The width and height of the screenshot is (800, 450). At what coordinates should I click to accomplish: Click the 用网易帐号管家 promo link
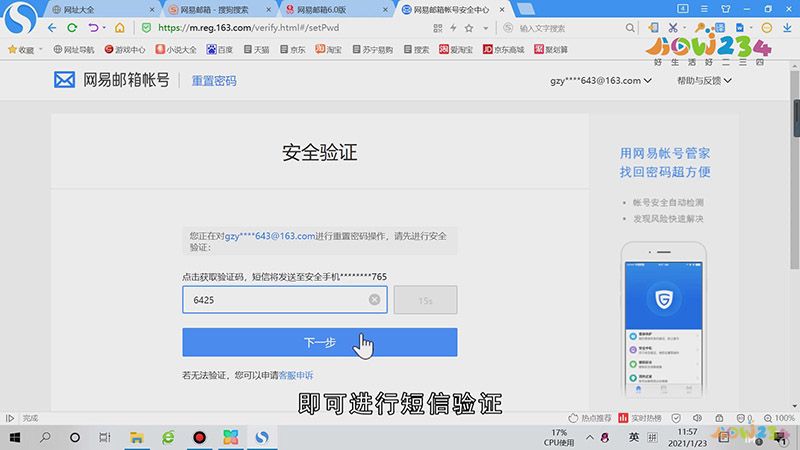tap(665, 153)
